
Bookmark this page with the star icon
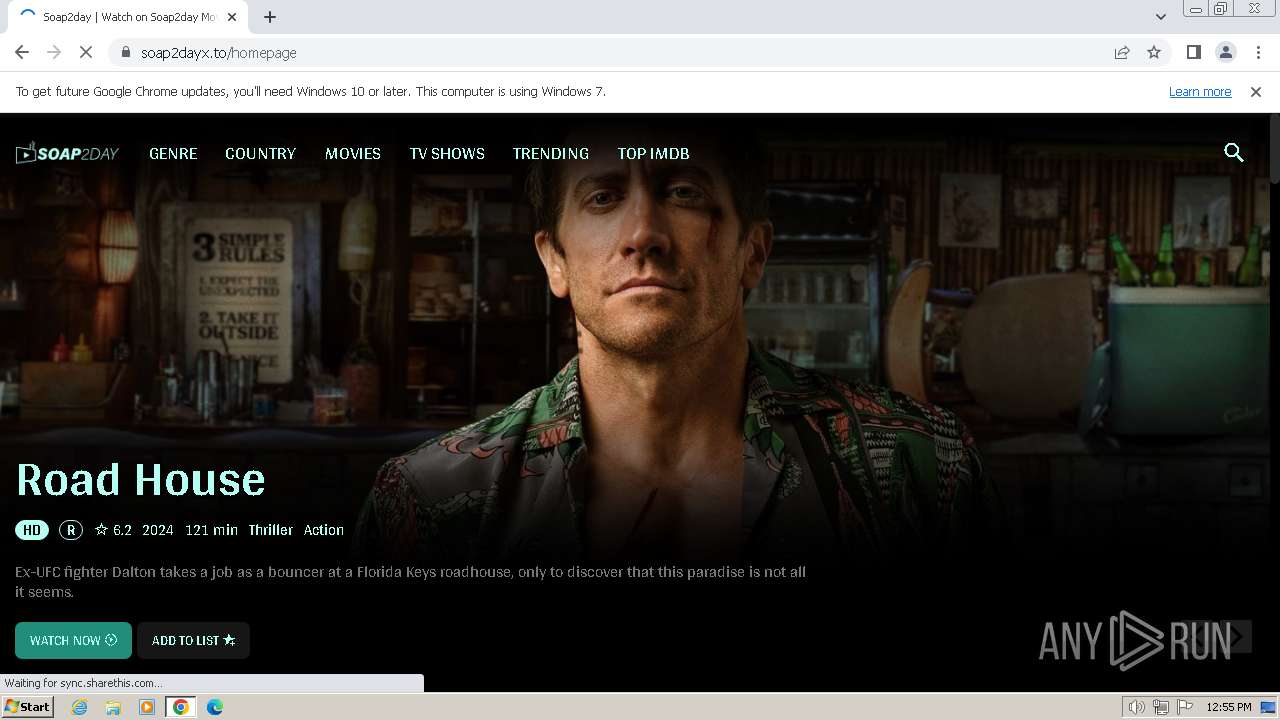(1154, 52)
